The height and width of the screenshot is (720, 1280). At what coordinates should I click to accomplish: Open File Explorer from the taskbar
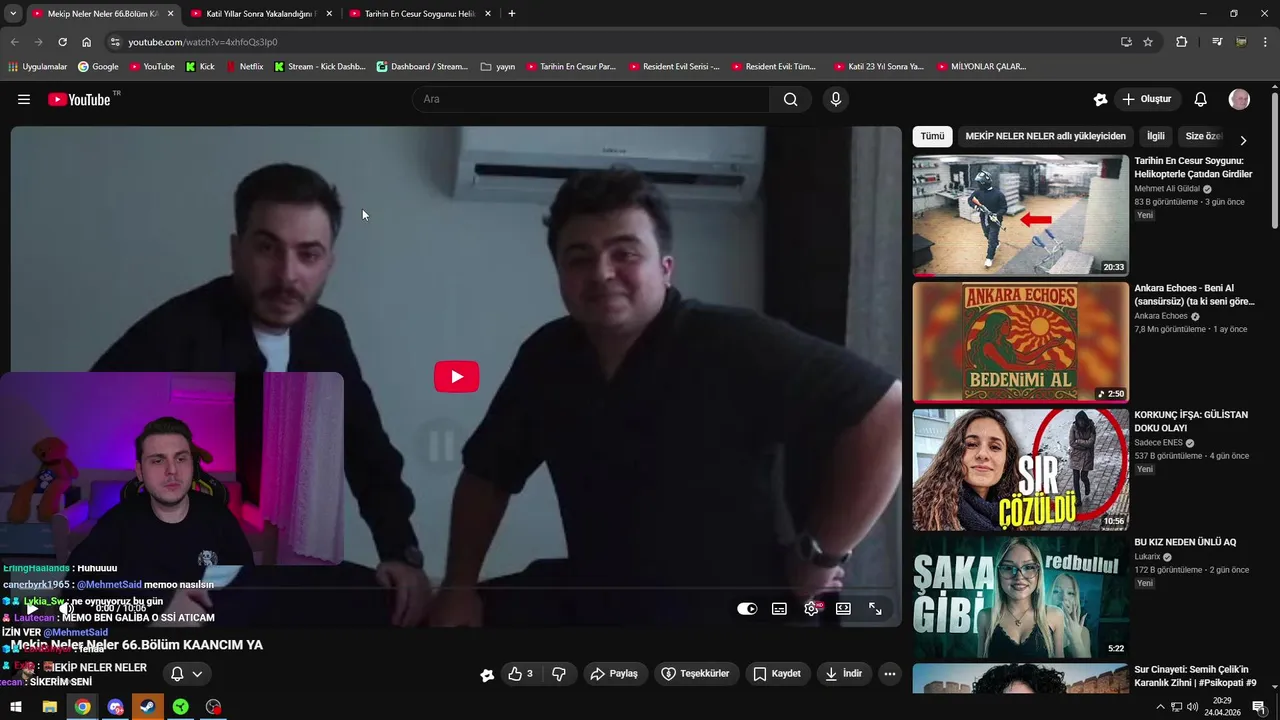point(49,707)
